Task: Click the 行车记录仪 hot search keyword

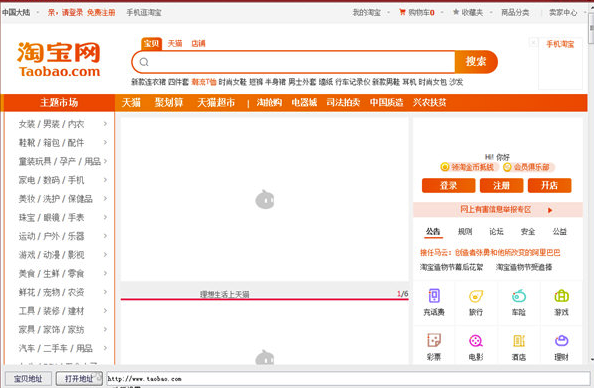Action: click(352, 82)
